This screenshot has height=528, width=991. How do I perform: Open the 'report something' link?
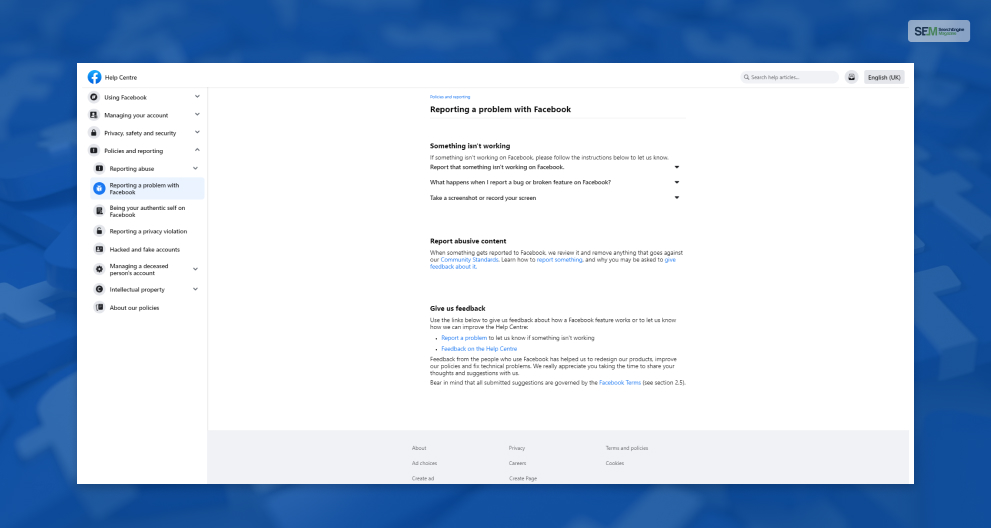click(559, 260)
